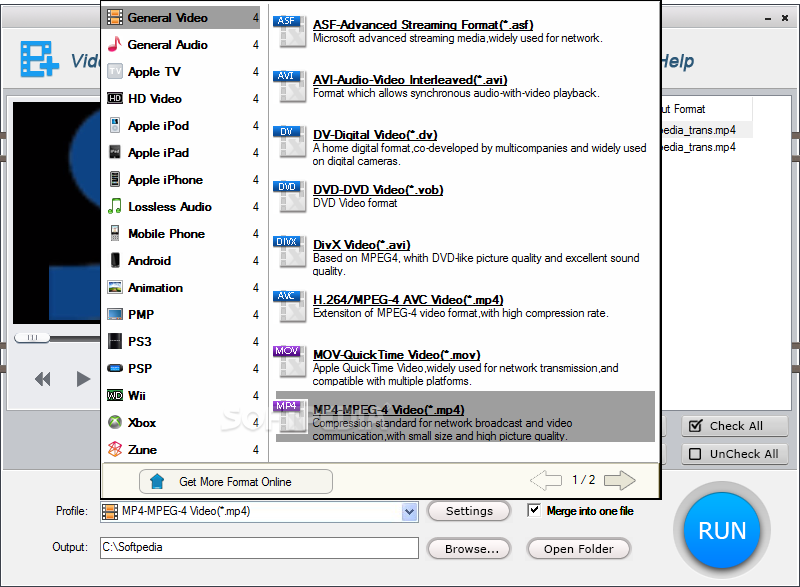Image resolution: width=800 pixels, height=587 pixels.
Task: Click the Animation picture icon
Action: pos(115,288)
